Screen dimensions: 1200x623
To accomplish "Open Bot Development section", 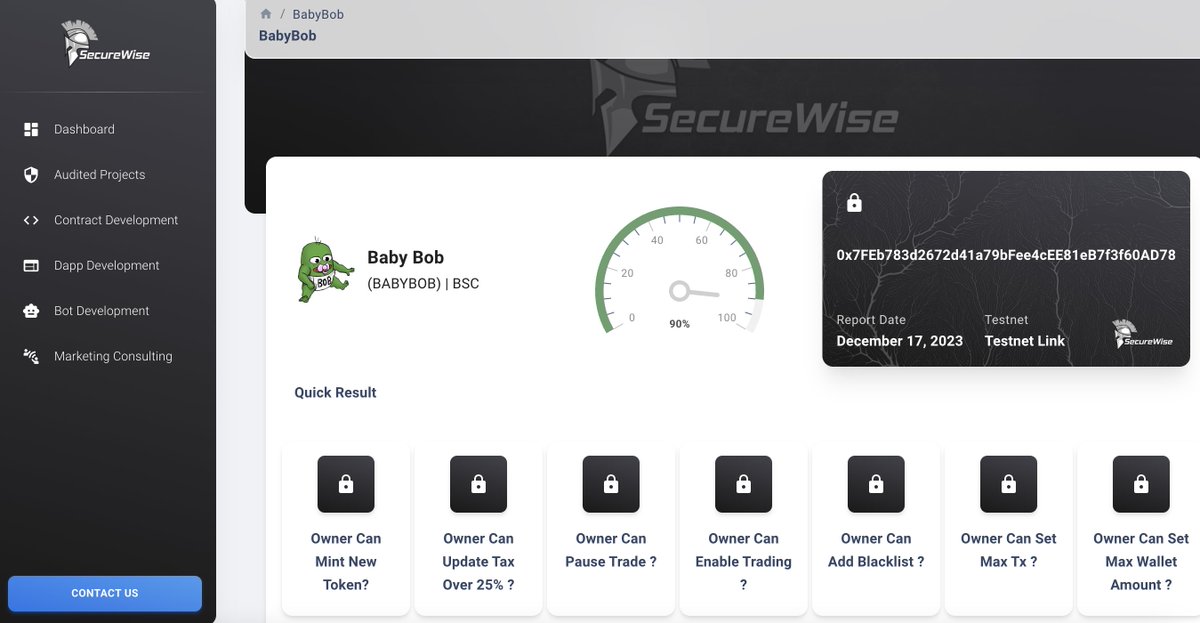I will point(101,311).
